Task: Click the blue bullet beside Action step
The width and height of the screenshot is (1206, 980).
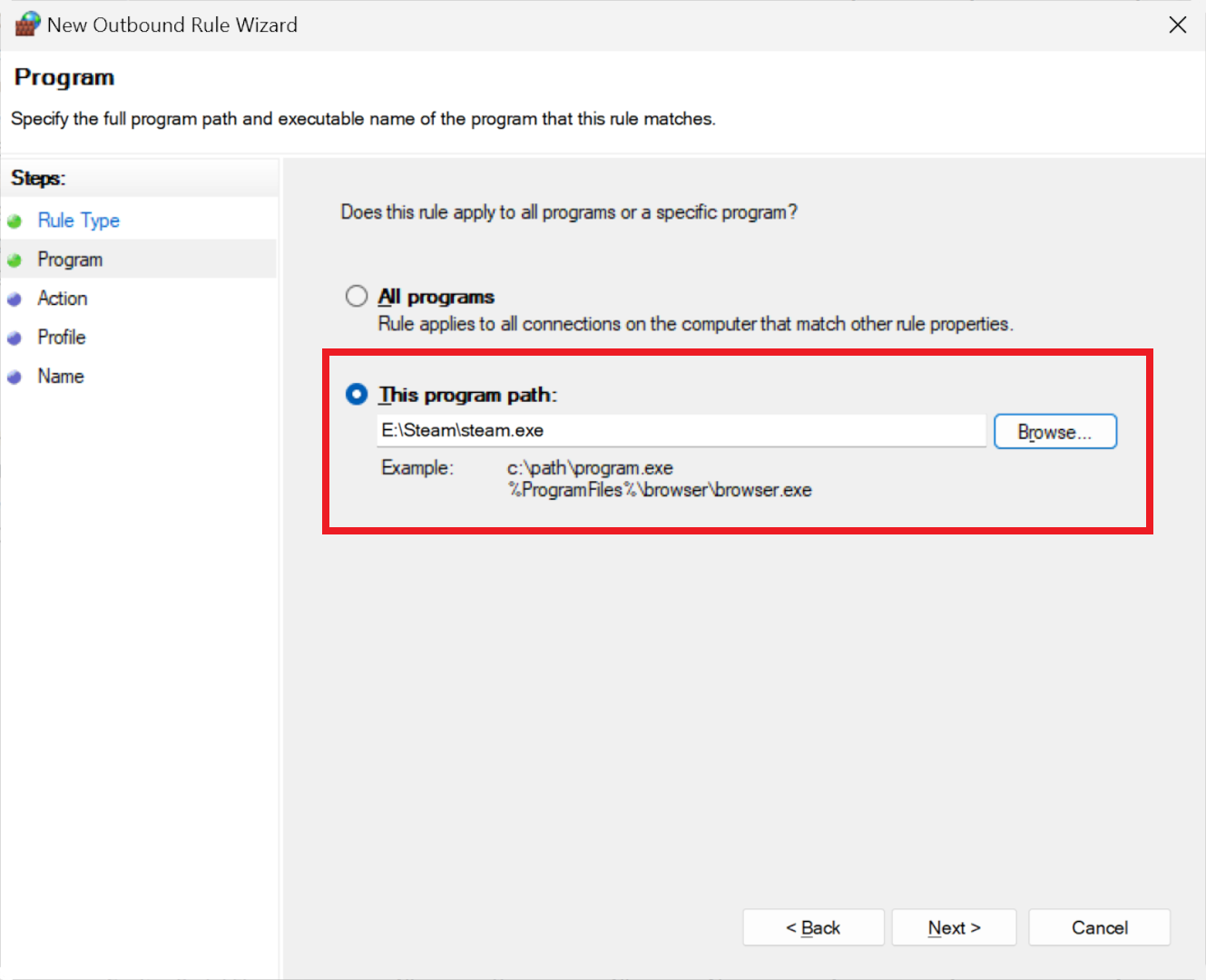Action: (15, 299)
